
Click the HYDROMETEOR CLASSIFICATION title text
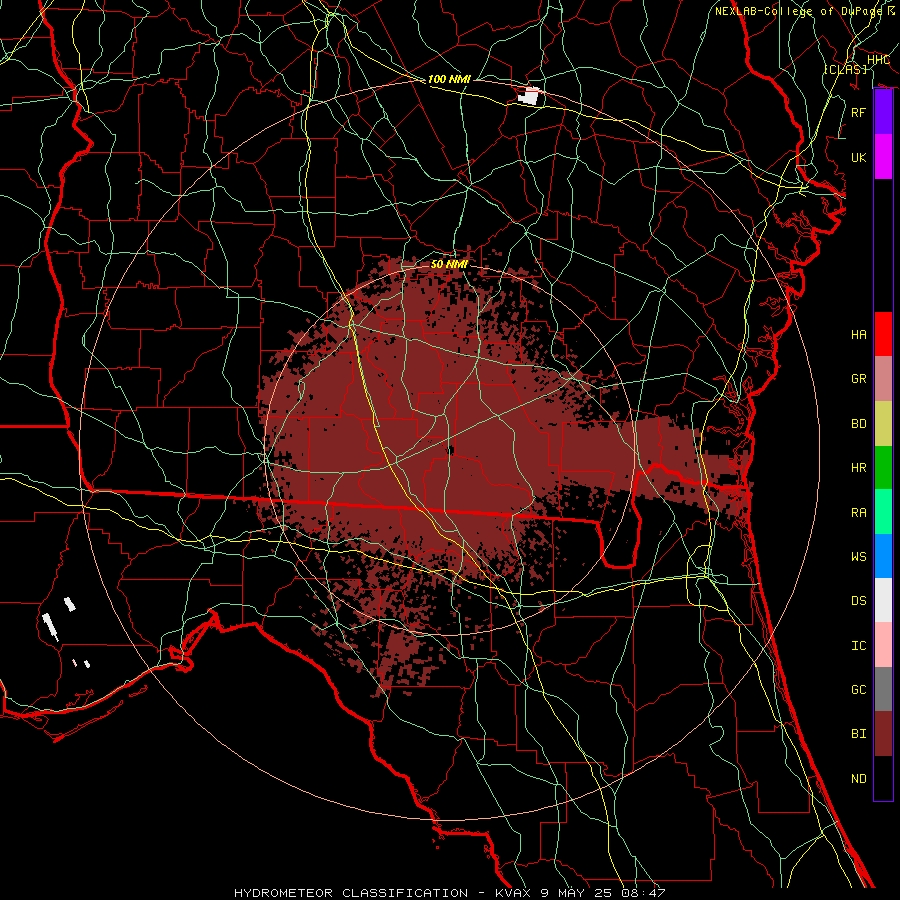(351, 893)
